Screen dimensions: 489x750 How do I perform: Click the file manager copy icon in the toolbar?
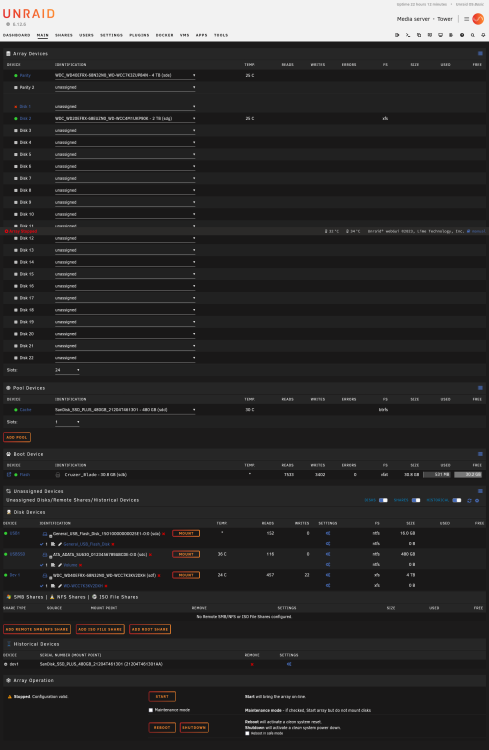tap(419, 35)
